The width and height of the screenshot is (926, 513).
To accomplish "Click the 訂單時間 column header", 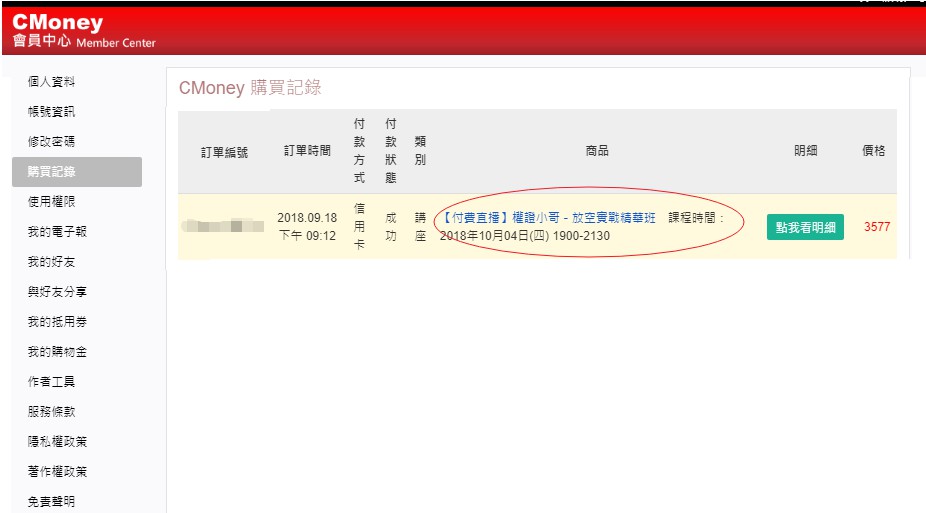I will [307, 151].
